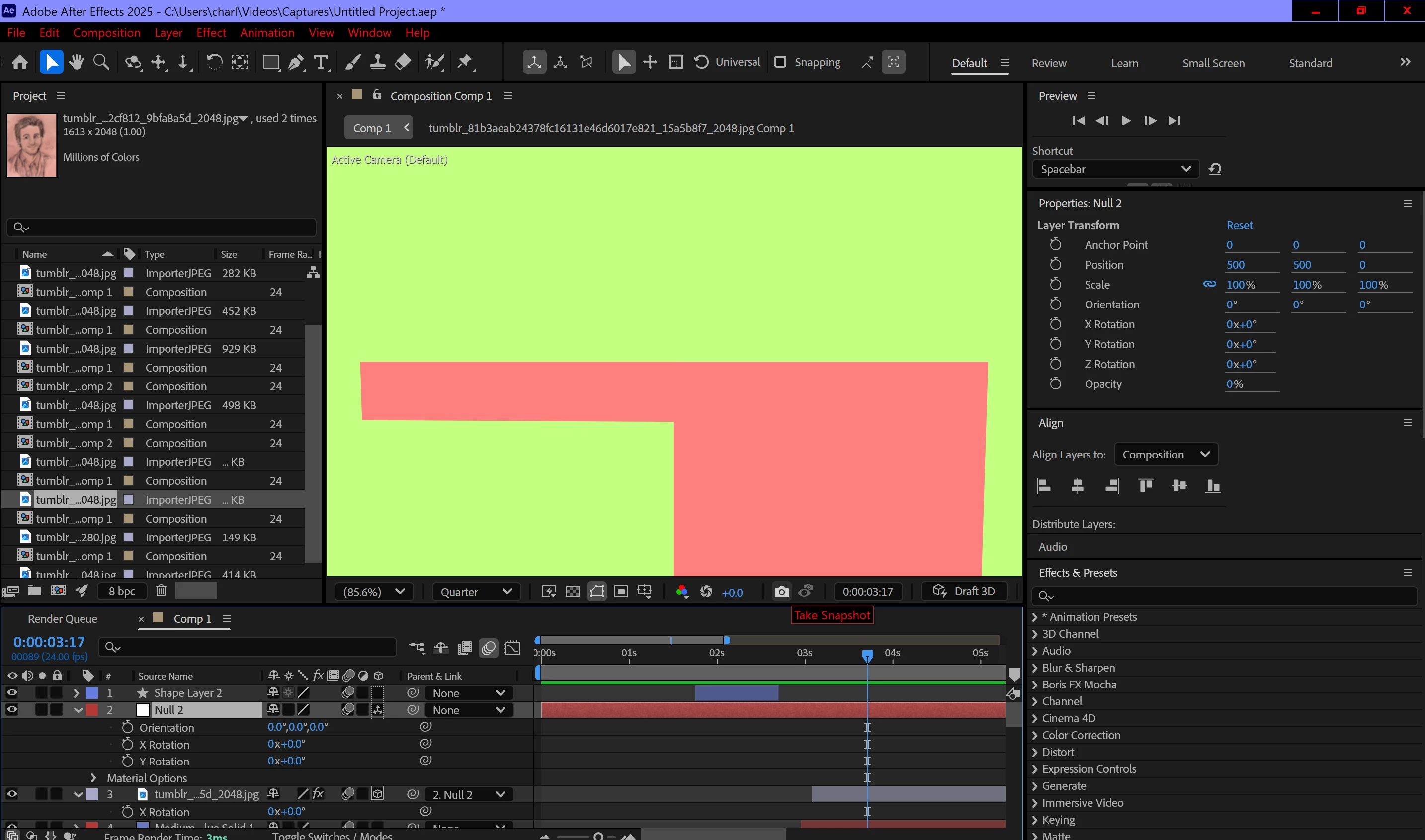Select the Pen tool
1425x840 pixels.
(x=296, y=62)
